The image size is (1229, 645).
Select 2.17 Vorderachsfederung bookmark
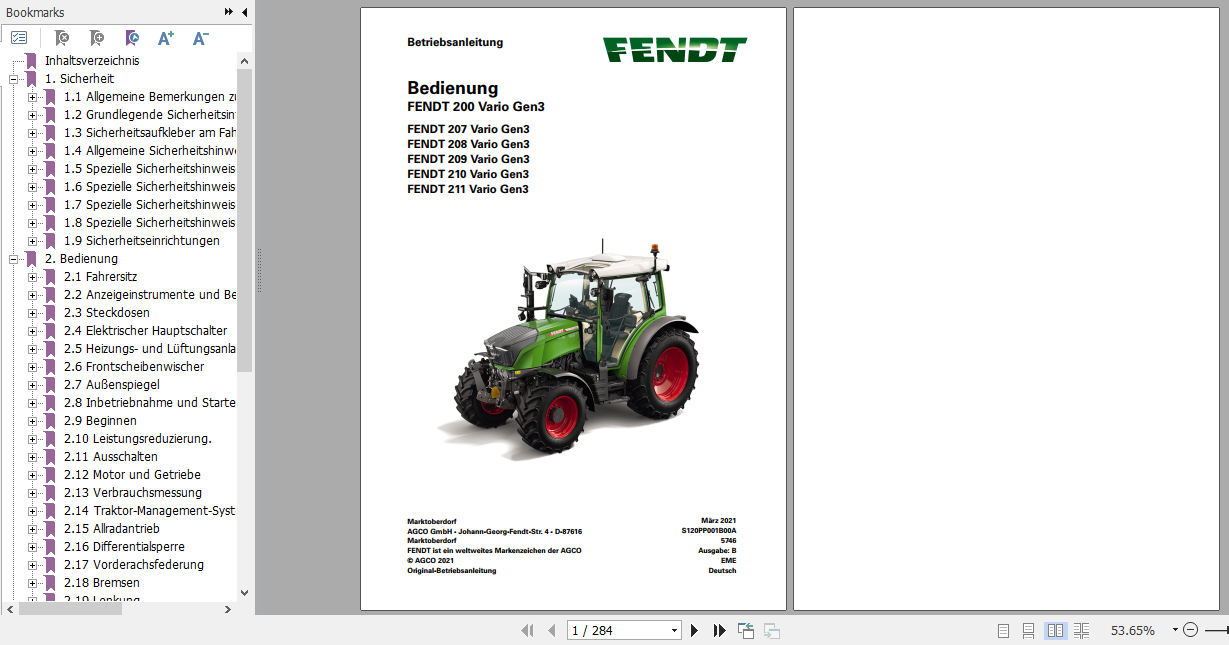[134, 565]
